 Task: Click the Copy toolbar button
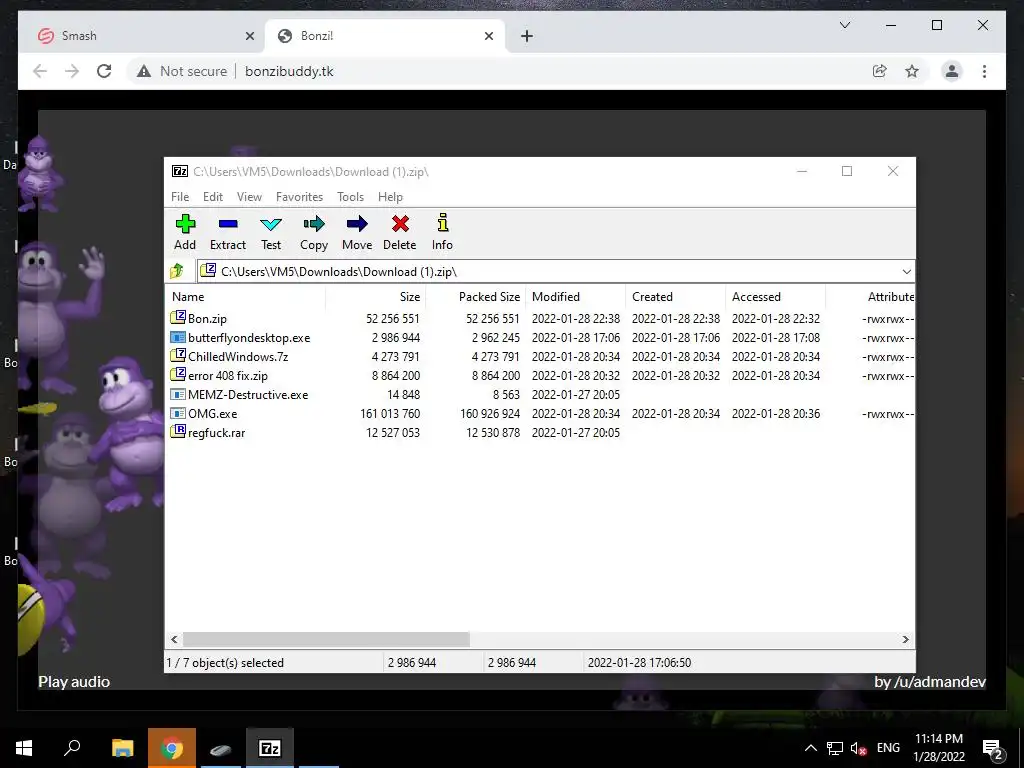pos(313,232)
